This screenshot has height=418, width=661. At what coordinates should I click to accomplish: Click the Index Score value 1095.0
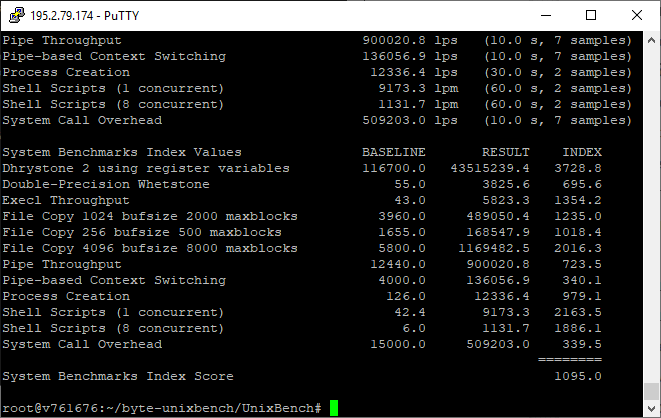point(578,376)
